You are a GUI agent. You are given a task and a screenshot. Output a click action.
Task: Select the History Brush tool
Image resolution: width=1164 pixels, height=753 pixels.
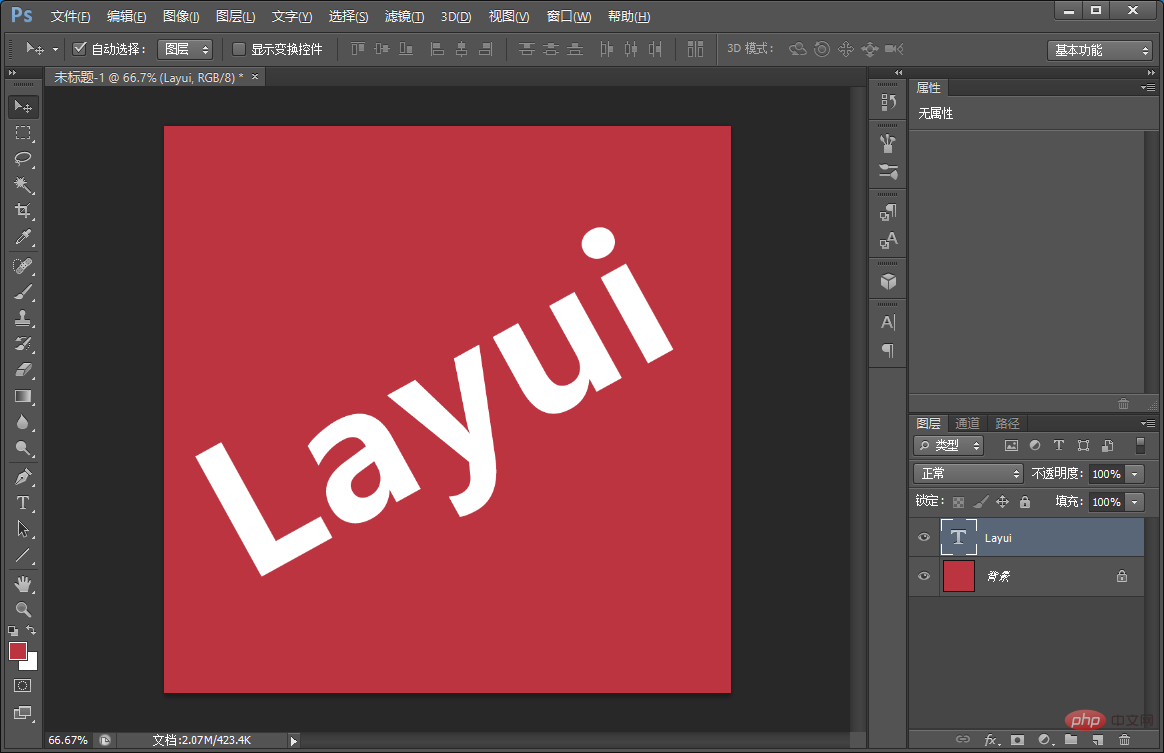(x=23, y=344)
